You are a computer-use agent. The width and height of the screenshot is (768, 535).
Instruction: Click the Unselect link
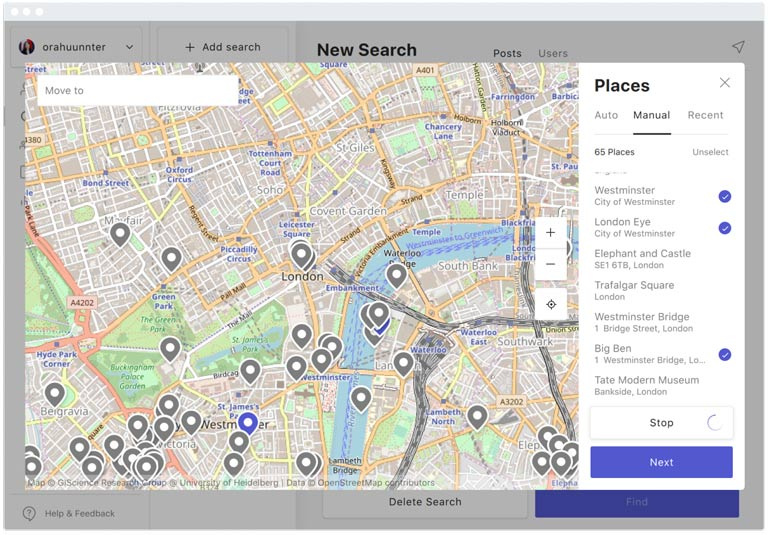click(x=710, y=152)
